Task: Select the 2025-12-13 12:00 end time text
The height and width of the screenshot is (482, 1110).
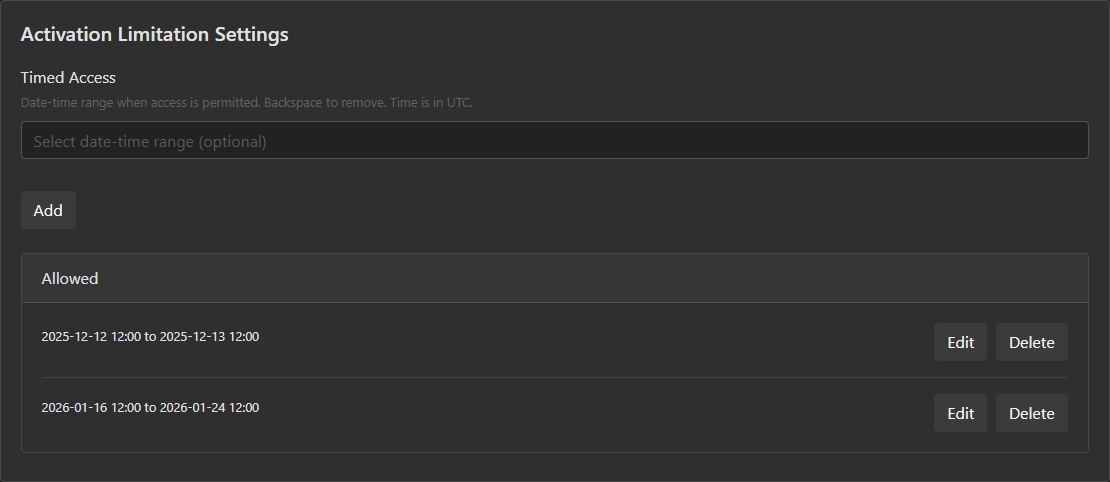Action: (x=209, y=337)
